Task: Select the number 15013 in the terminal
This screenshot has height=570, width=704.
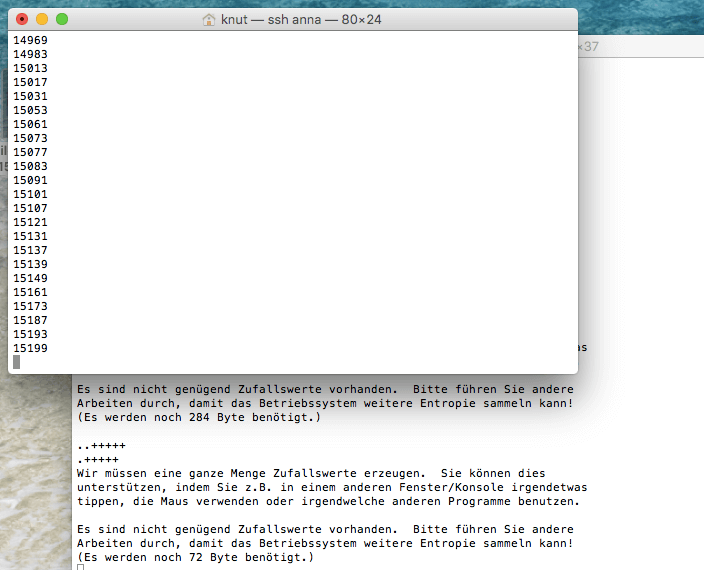Action: [30, 68]
